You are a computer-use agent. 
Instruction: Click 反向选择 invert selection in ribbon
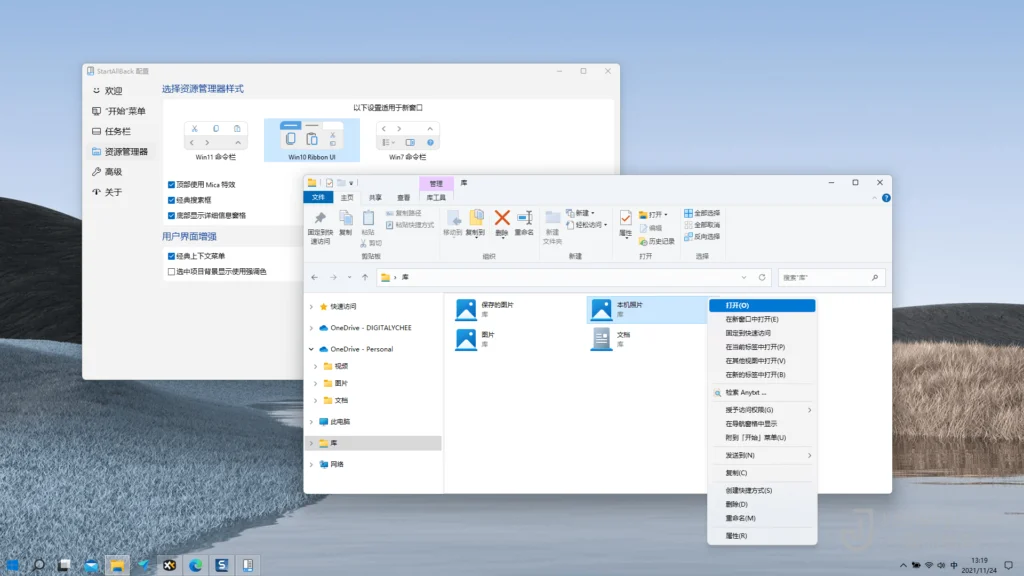point(702,236)
